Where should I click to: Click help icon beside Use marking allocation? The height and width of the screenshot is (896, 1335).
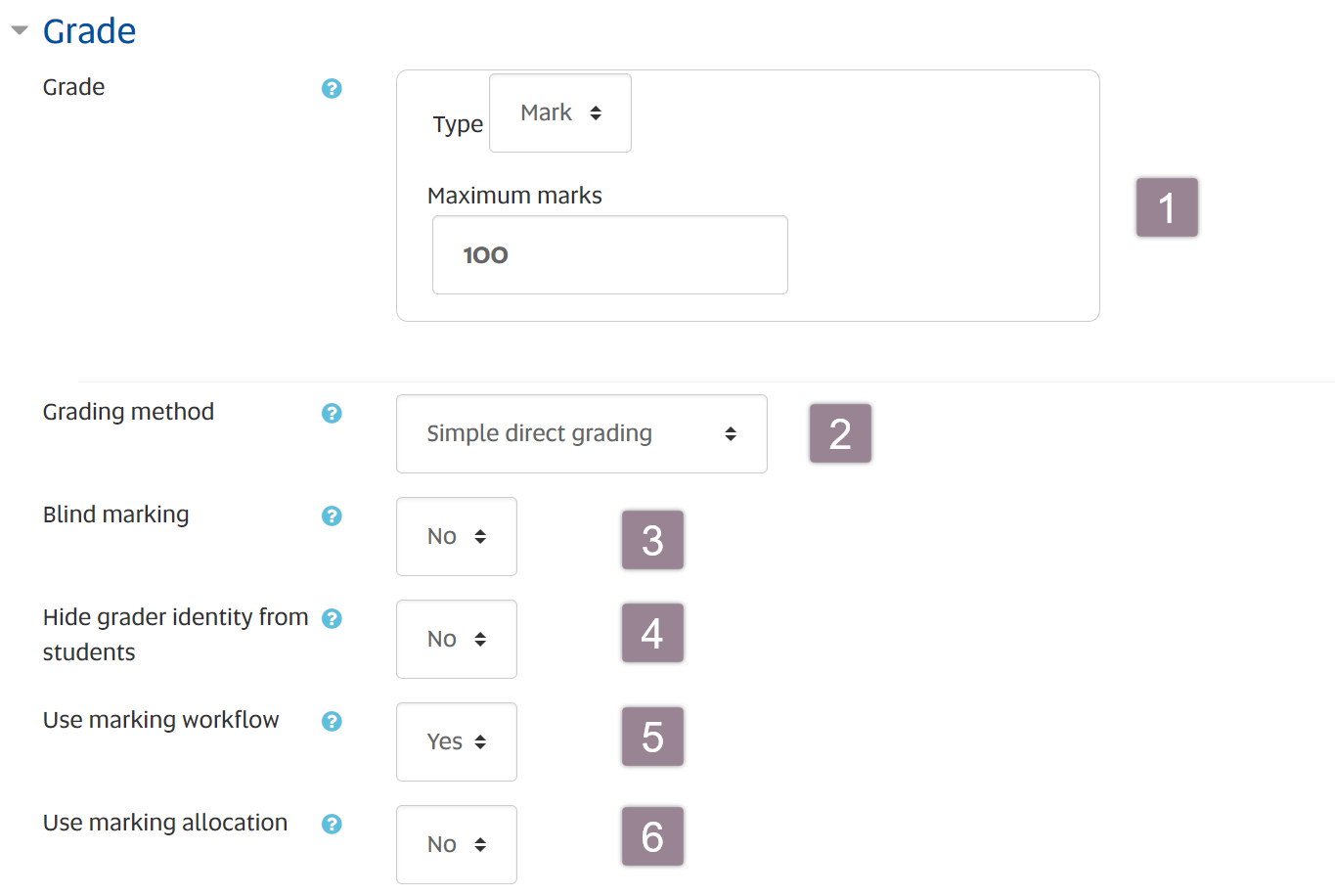(332, 824)
